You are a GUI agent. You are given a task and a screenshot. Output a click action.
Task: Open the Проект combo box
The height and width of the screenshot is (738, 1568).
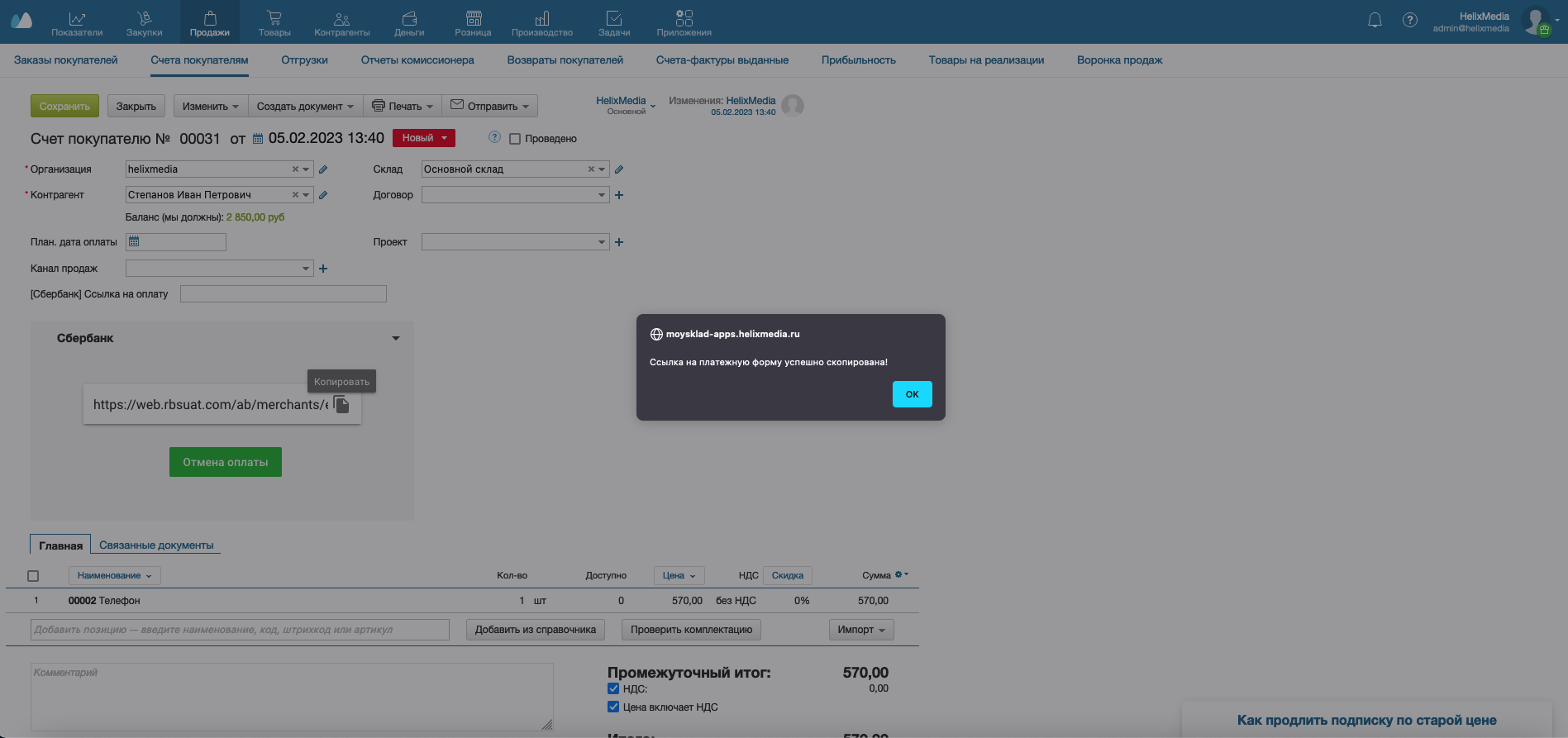coord(515,242)
